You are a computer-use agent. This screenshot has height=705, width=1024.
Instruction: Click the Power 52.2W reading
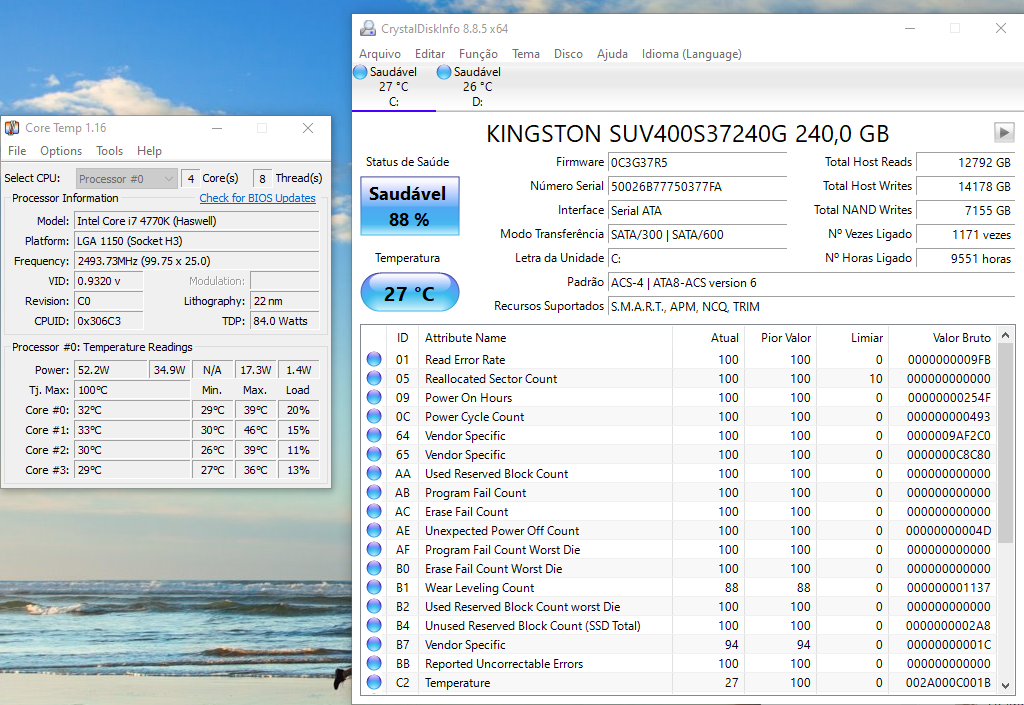pos(111,369)
